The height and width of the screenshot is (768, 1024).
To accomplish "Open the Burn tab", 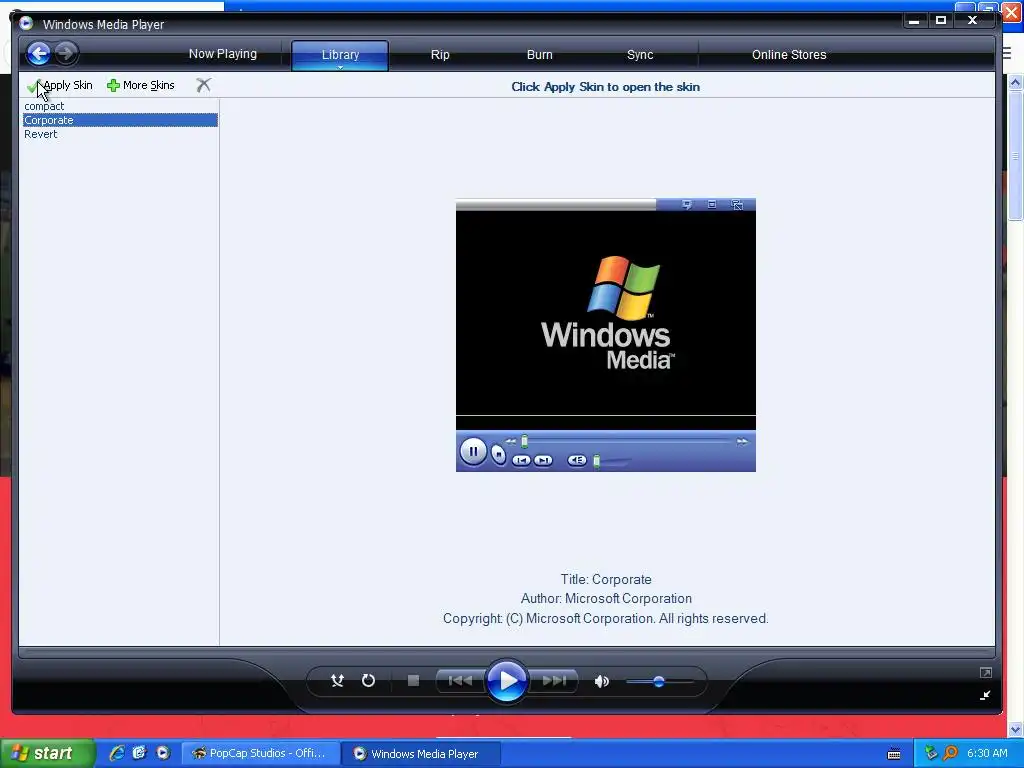I will point(539,55).
